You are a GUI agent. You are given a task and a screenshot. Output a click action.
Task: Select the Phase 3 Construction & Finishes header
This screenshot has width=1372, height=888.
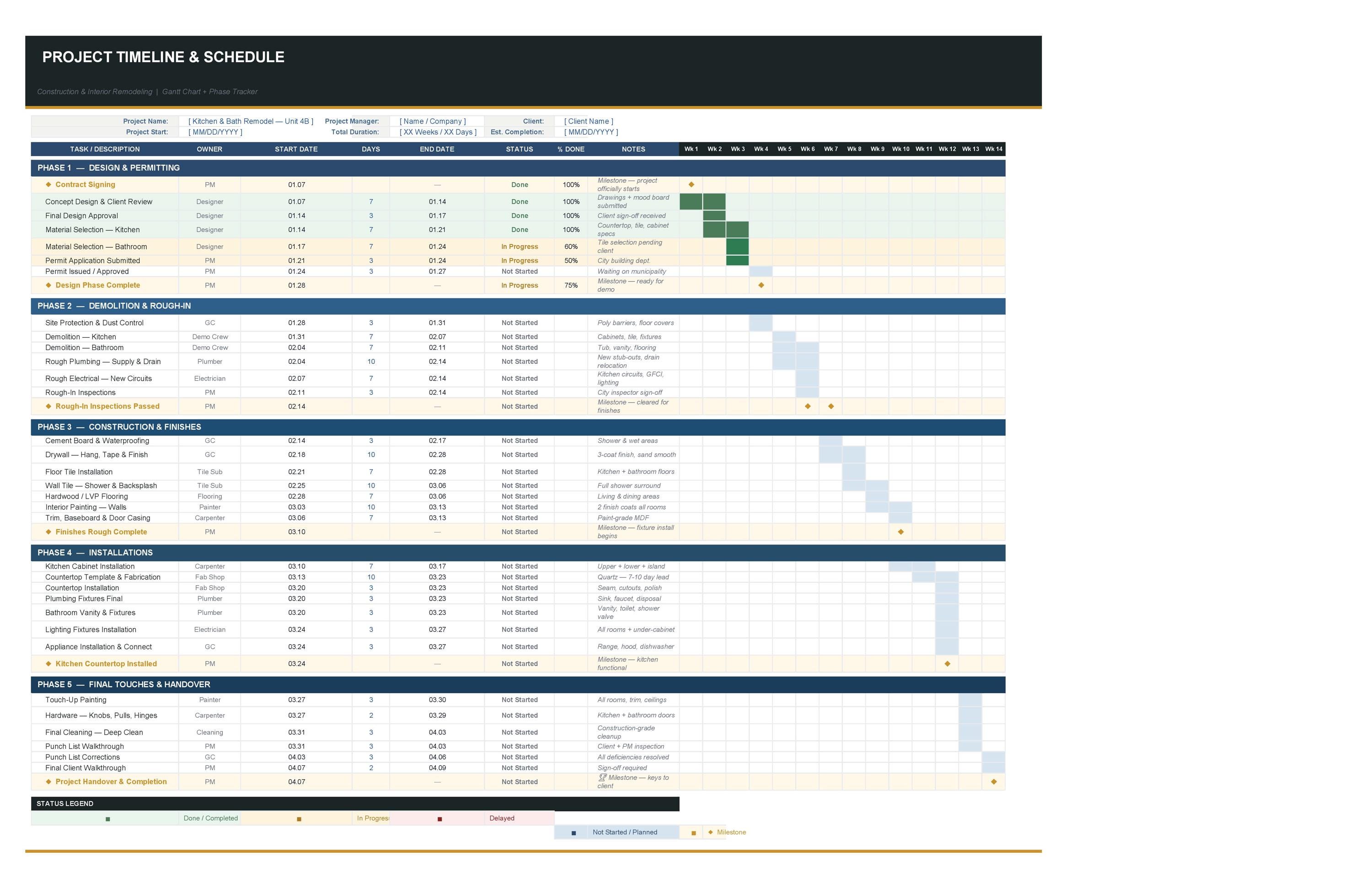pyautogui.click(x=518, y=427)
